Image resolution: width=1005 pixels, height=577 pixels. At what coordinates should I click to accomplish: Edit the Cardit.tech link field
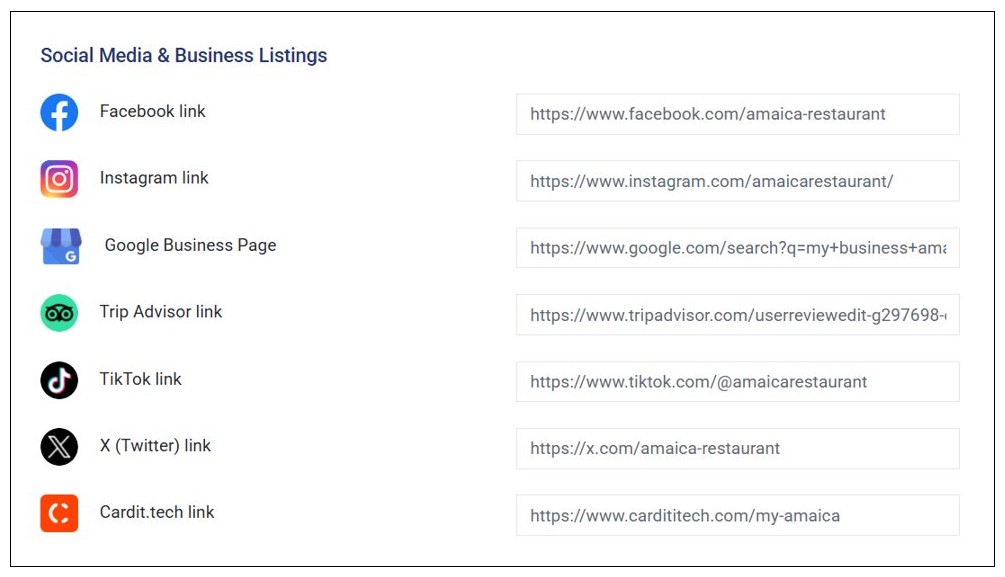pyautogui.click(x=737, y=515)
